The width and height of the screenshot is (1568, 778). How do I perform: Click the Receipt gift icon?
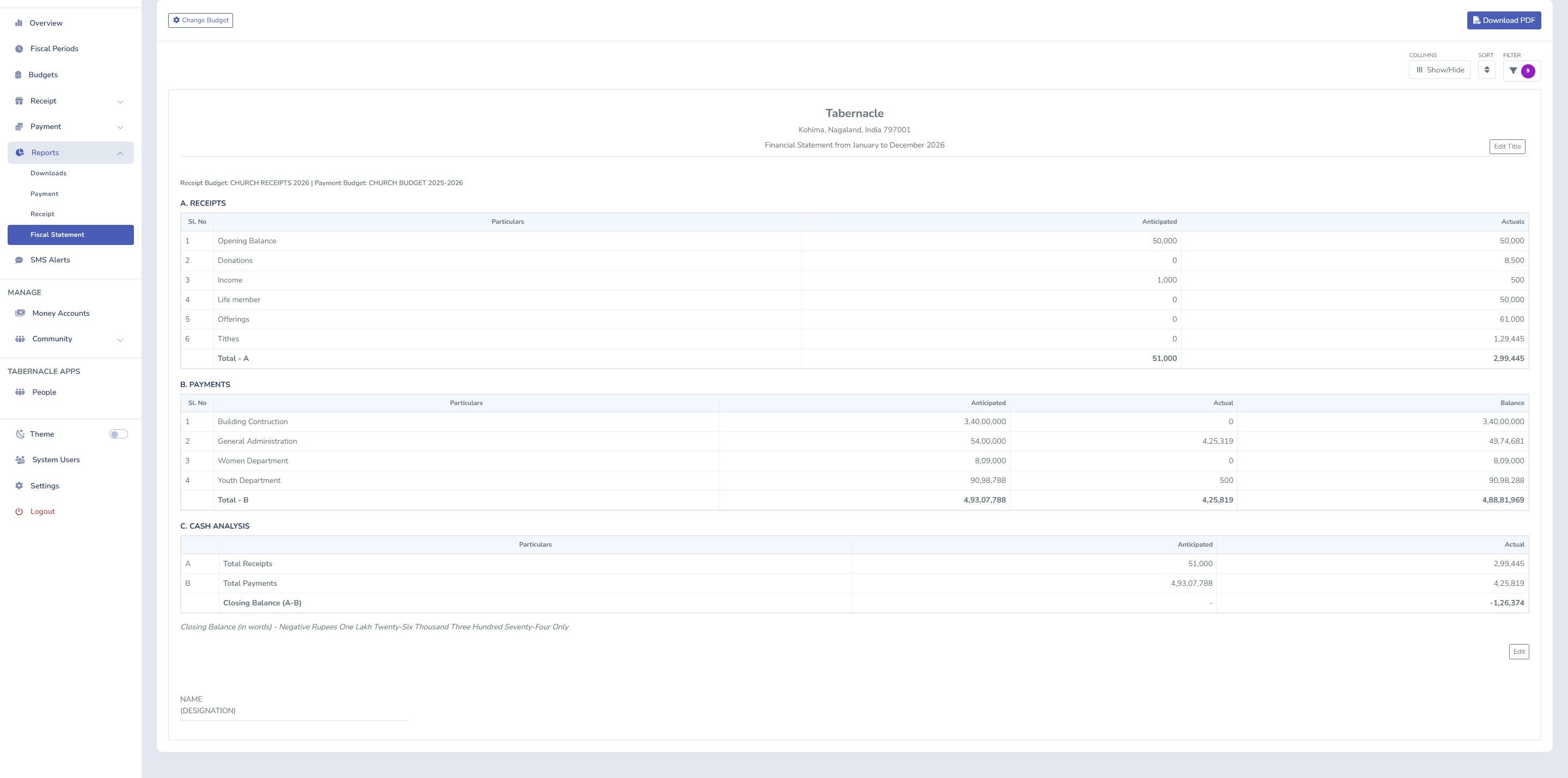coord(19,101)
